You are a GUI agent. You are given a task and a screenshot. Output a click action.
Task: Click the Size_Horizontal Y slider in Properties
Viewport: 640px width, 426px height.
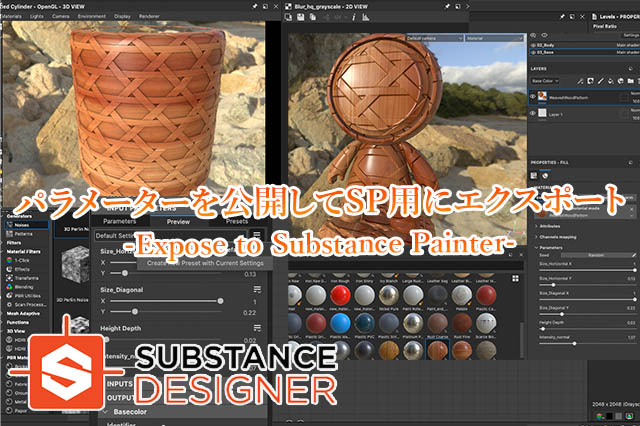coord(587,284)
